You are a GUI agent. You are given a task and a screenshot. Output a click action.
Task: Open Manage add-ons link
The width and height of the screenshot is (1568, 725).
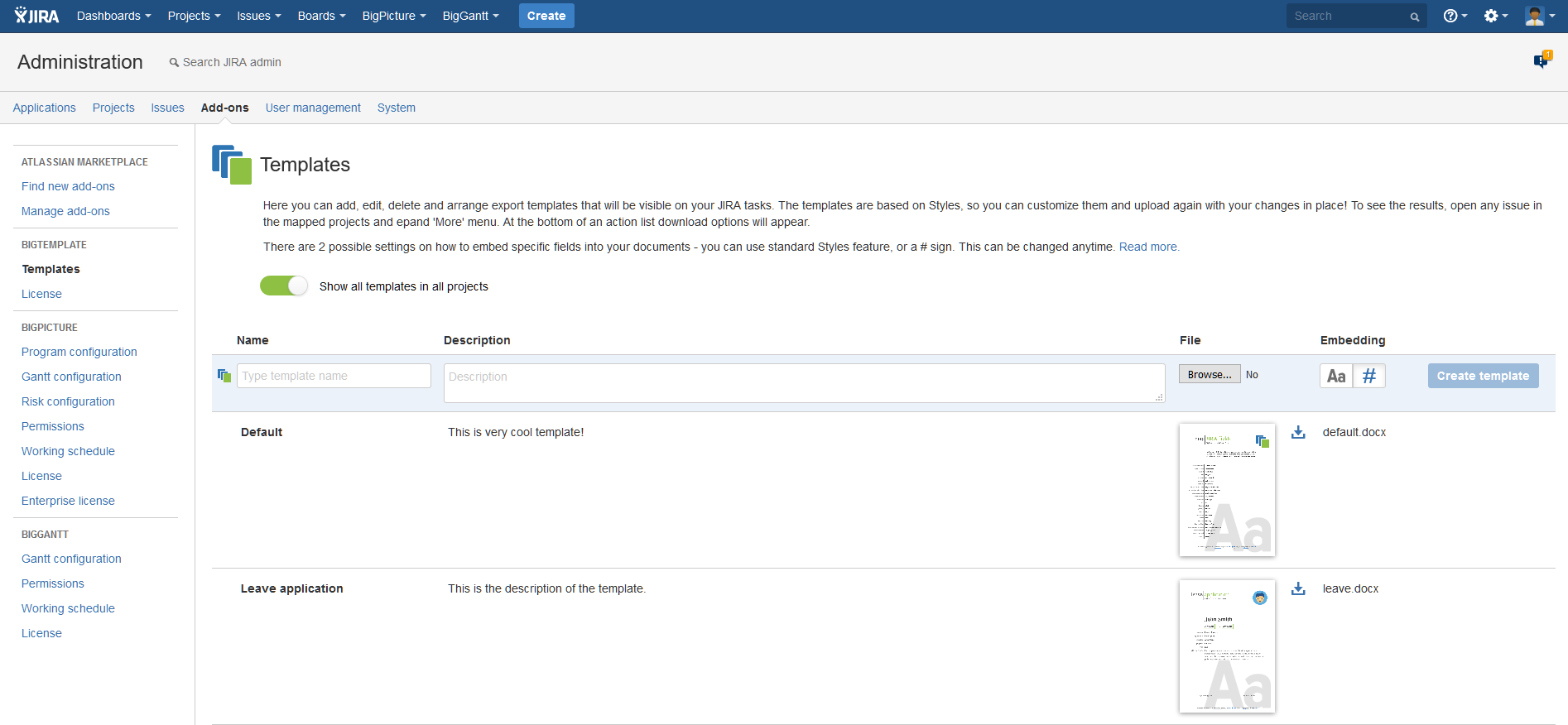pyautogui.click(x=65, y=211)
